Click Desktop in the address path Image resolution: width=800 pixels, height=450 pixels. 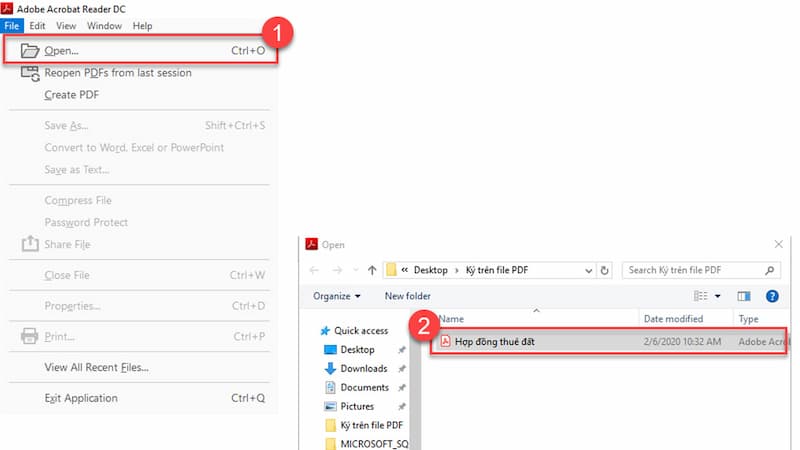pyautogui.click(x=431, y=270)
